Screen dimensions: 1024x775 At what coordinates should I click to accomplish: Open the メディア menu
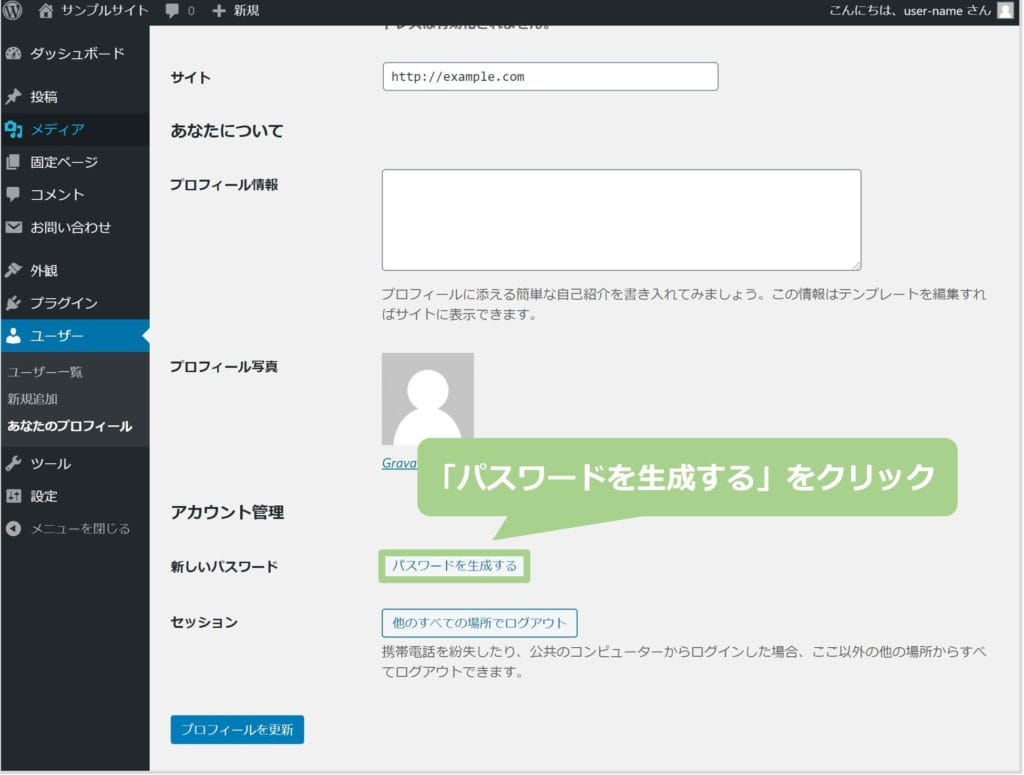click(x=56, y=129)
